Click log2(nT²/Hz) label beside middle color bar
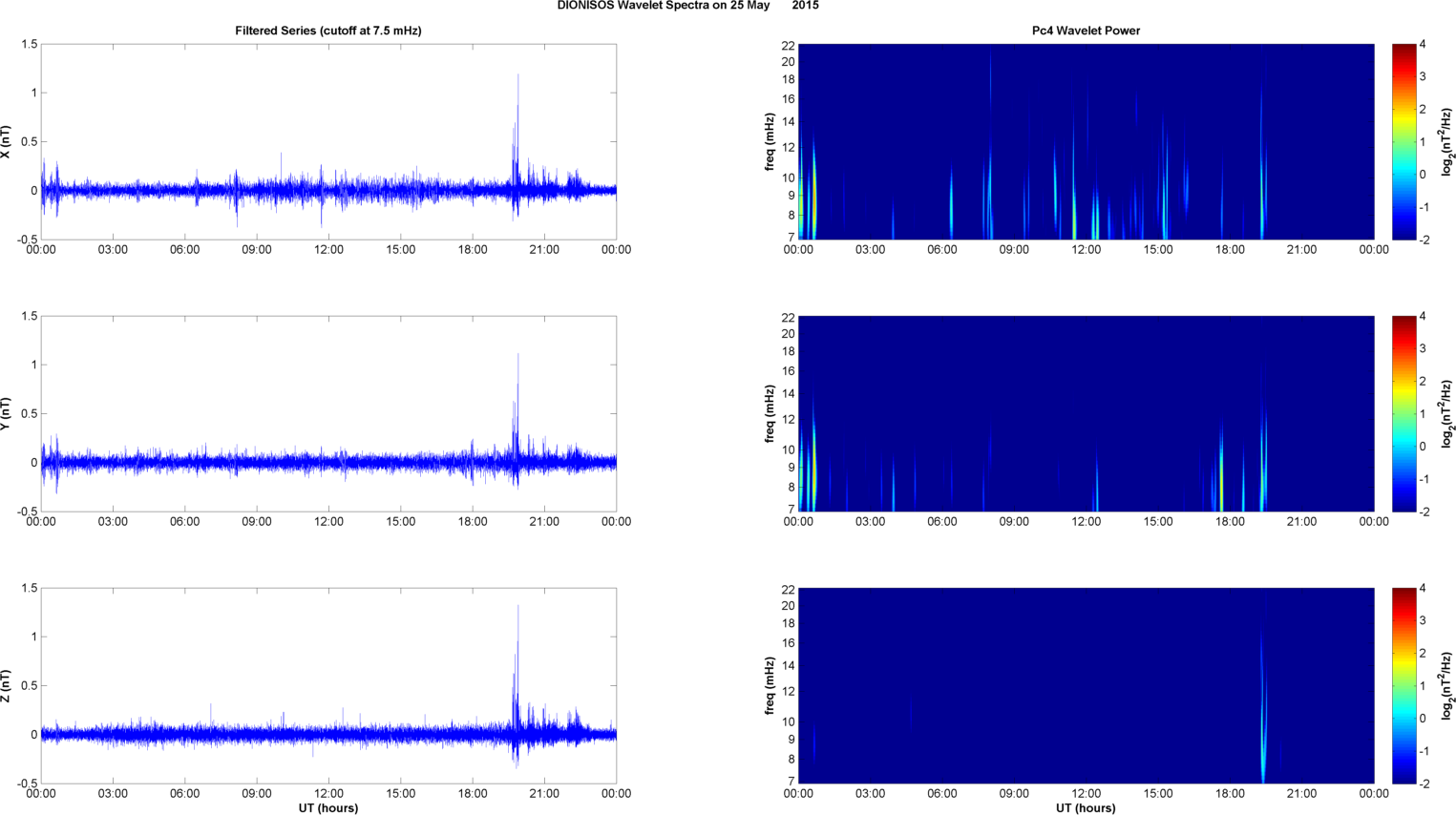The height and width of the screenshot is (815, 1456). 1447,414
